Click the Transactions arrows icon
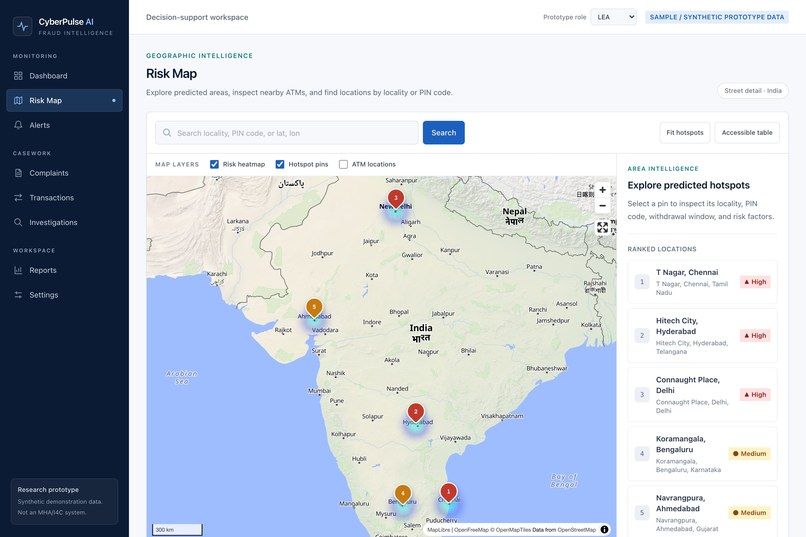This screenshot has width=806, height=537. click(19, 198)
